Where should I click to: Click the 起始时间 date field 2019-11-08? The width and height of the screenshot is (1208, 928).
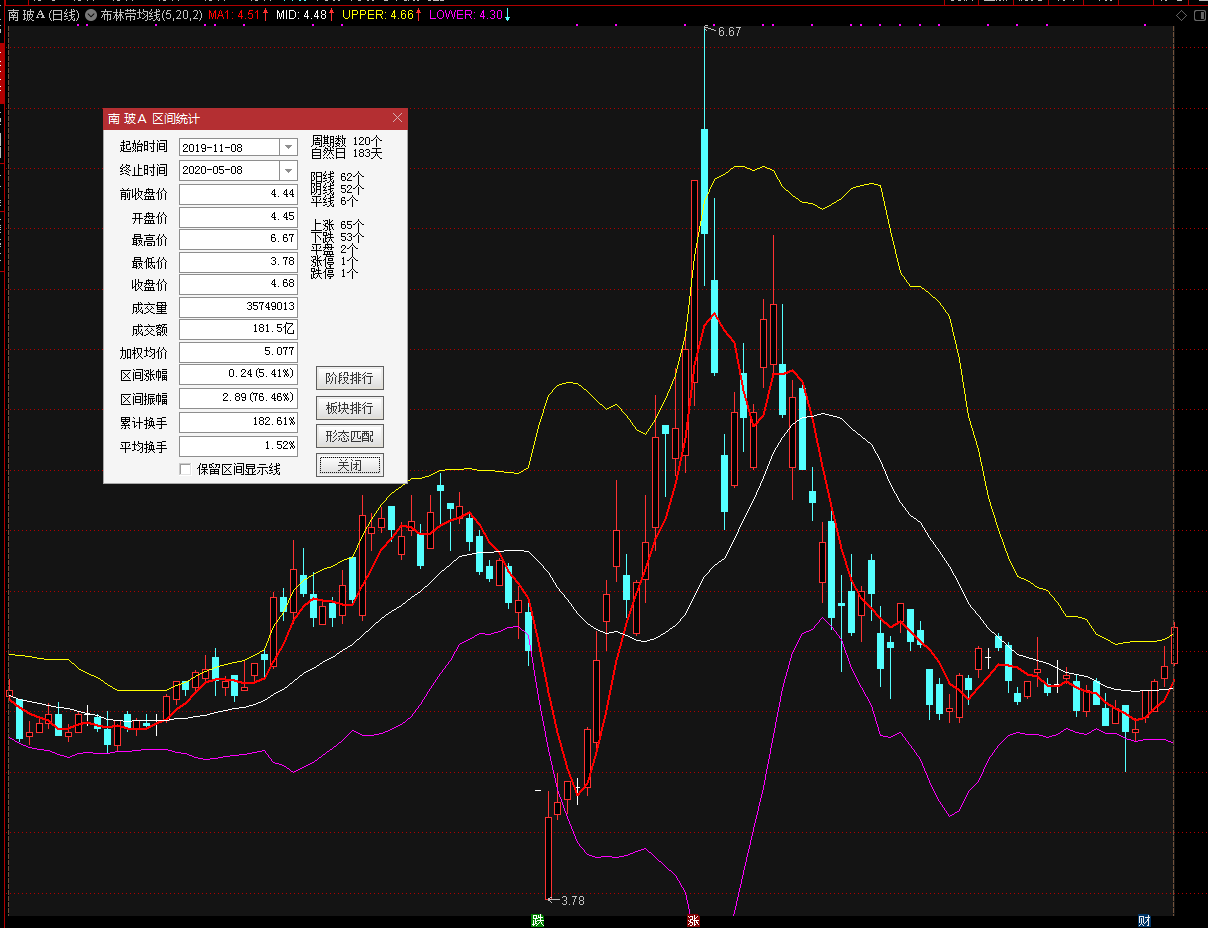[x=230, y=147]
